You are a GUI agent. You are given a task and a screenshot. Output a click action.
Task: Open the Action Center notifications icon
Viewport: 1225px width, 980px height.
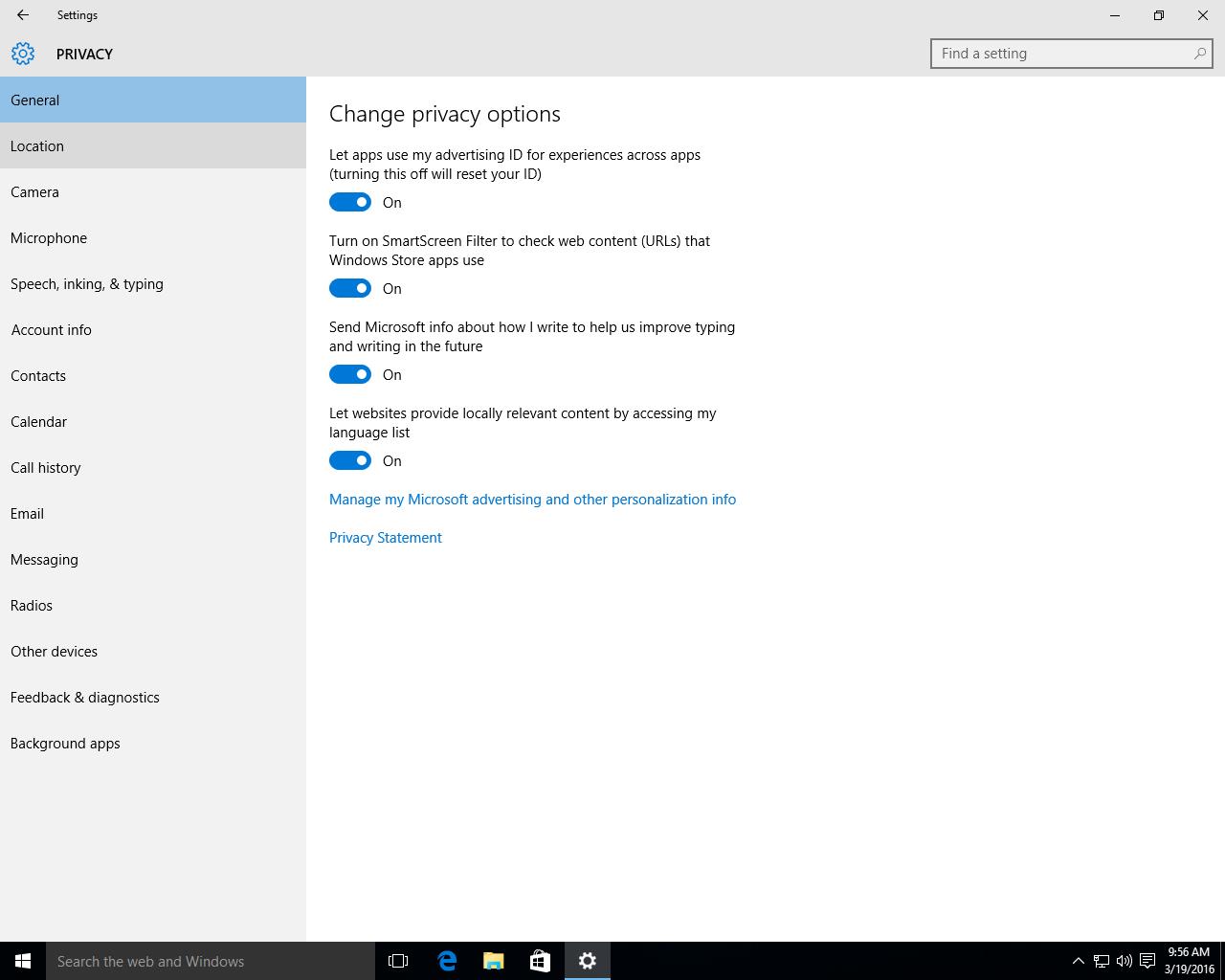coord(1147,961)
